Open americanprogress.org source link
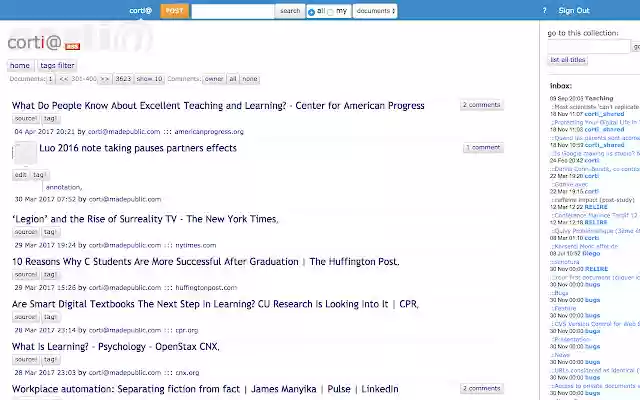640x400 pixels. point(209,131)
